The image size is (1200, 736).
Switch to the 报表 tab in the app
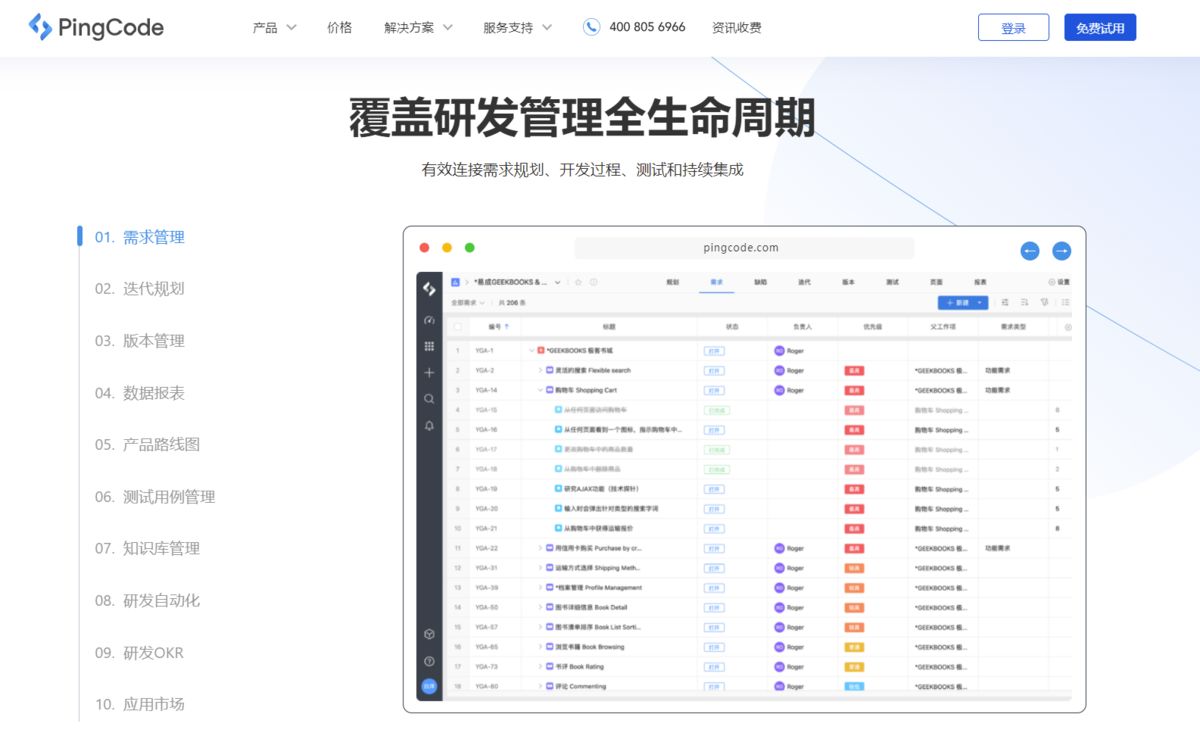click(x=980, y=282)
